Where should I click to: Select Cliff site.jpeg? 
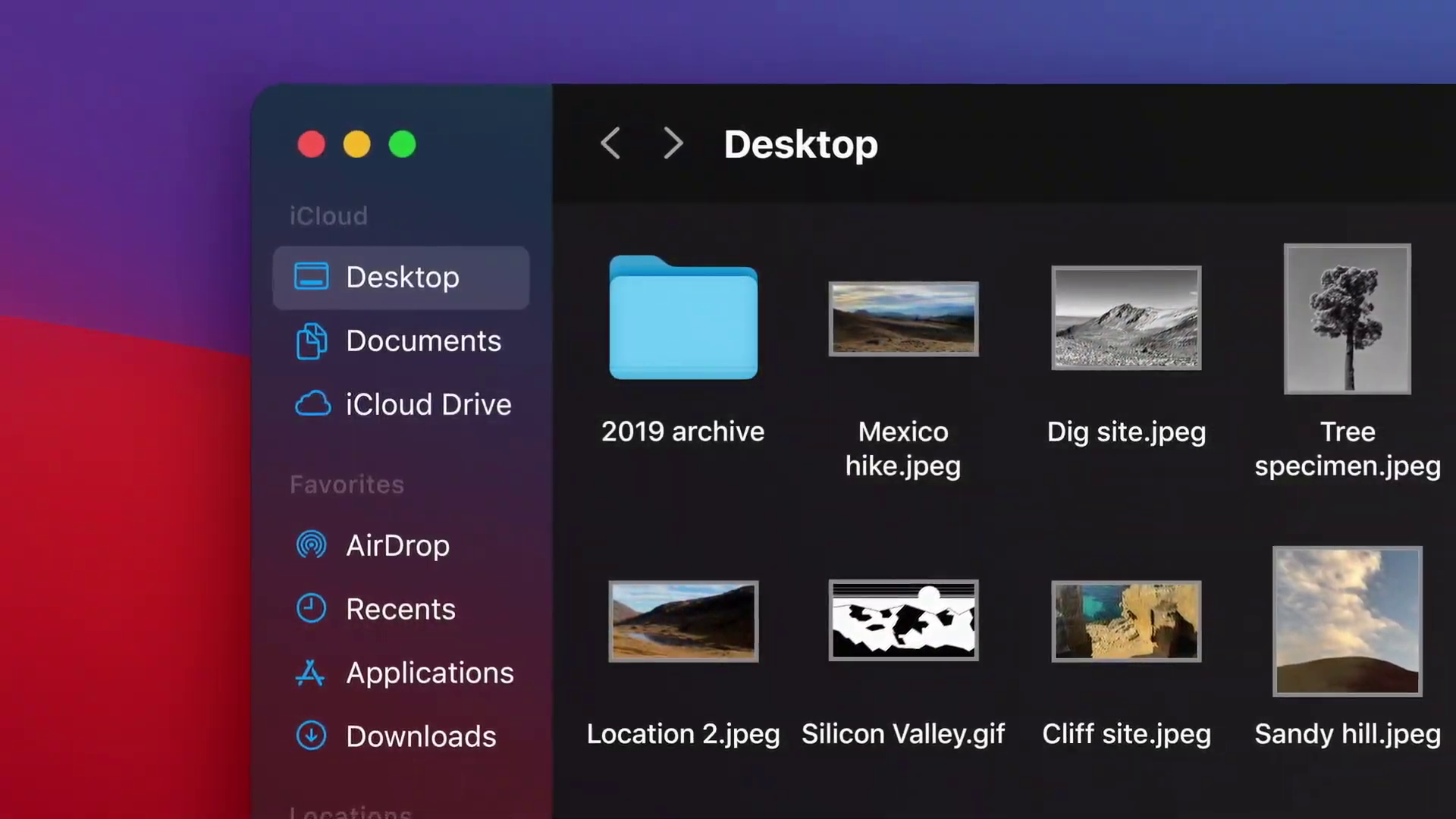pyautogui.click(x=1125, y=620)
